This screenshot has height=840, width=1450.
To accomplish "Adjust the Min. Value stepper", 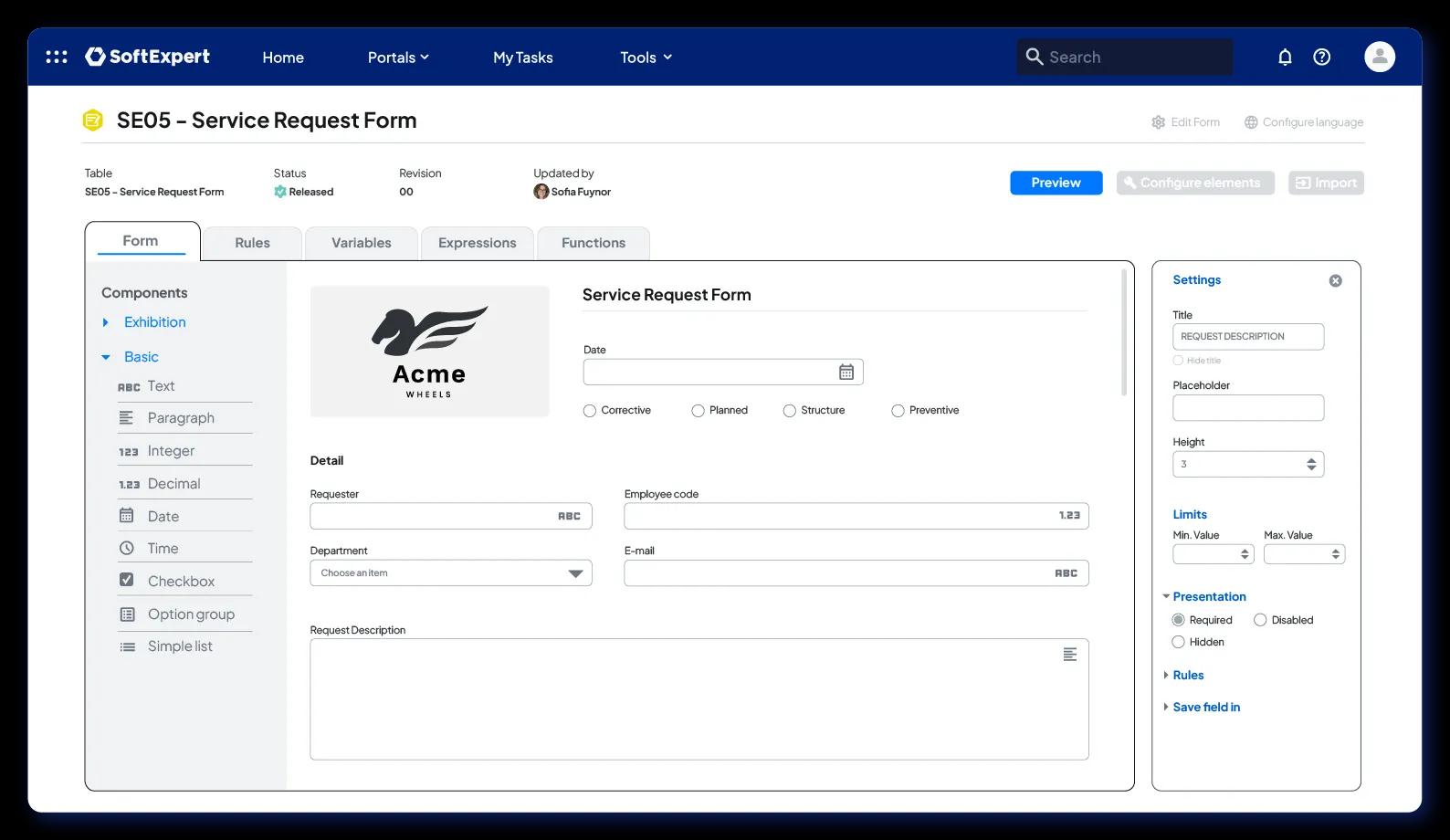I will point(1245,553).
